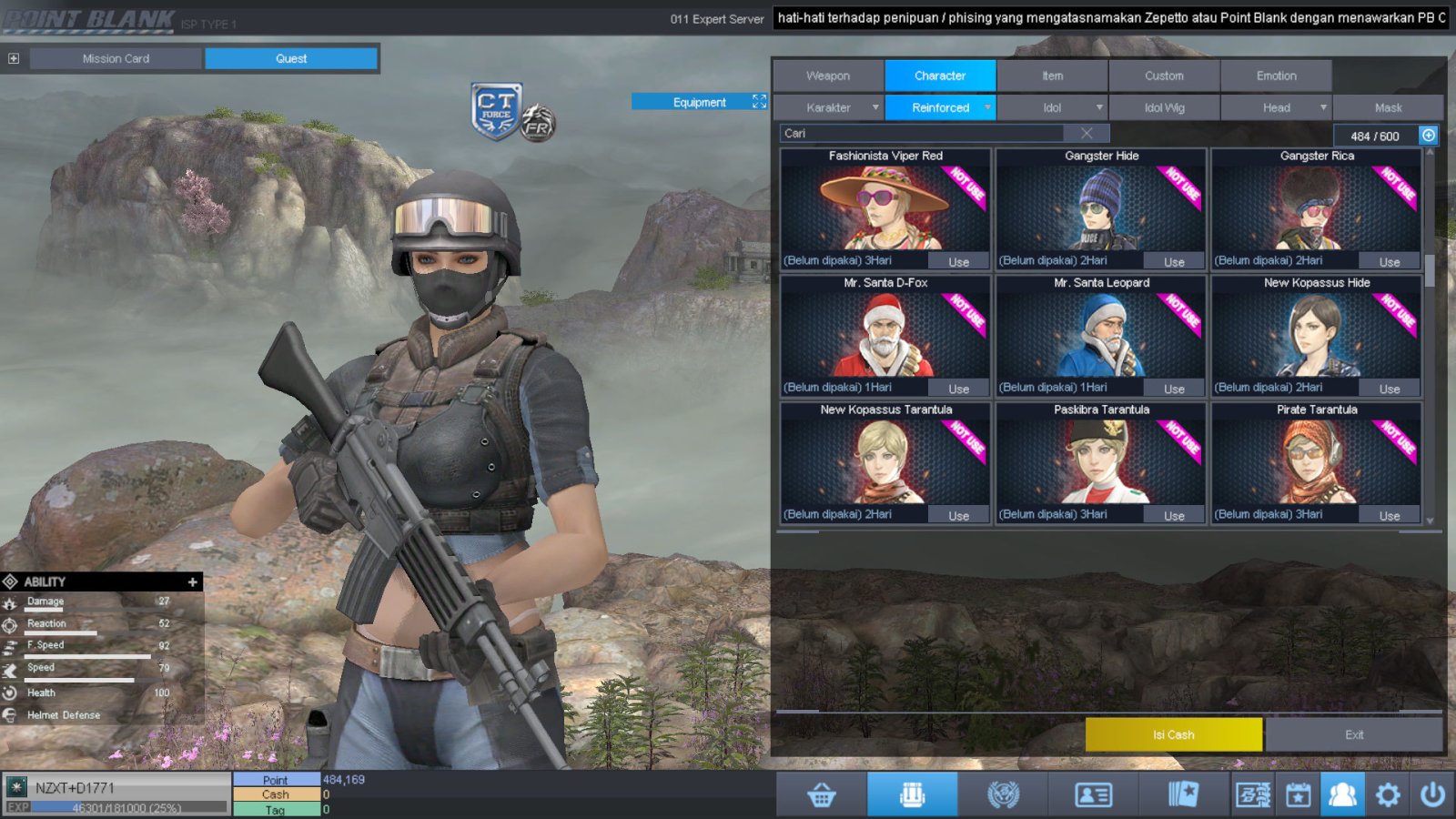1456x819 pixels.
Task: Click the plus icon next to inventory capacity
Action: click(1429, 136)
